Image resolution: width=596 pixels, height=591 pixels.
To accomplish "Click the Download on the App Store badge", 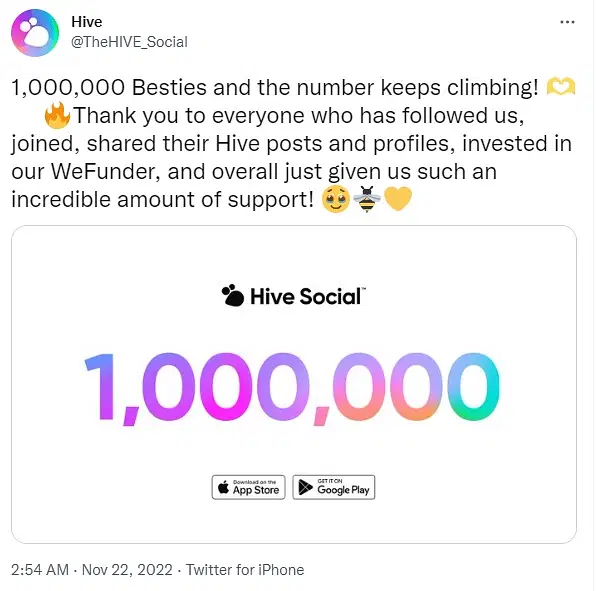I will (248, 487).
